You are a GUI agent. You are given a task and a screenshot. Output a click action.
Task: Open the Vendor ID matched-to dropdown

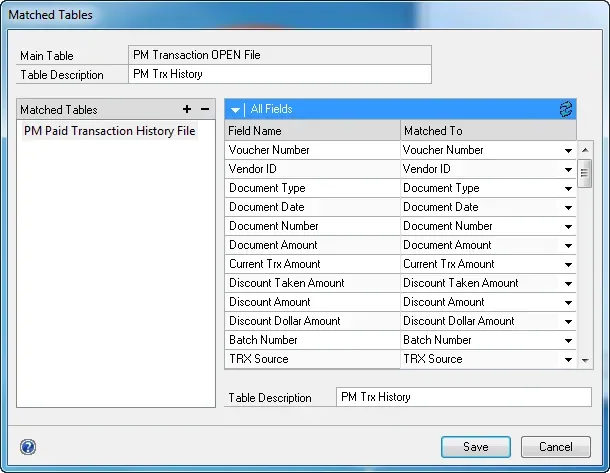click(x=568, y=170)
